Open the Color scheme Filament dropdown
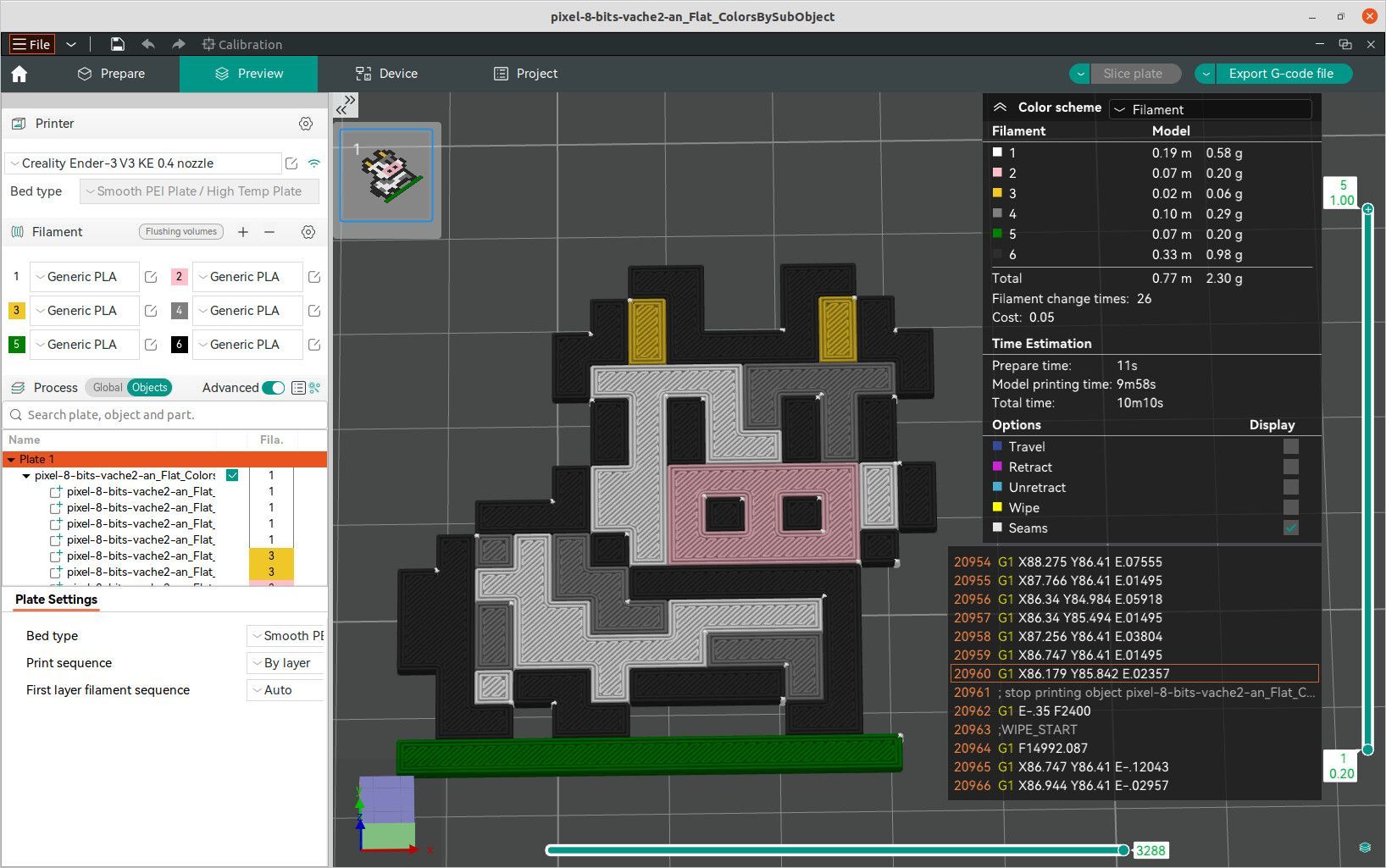Viewport: 1386px width, 868px height. [x=1211, y=109]
